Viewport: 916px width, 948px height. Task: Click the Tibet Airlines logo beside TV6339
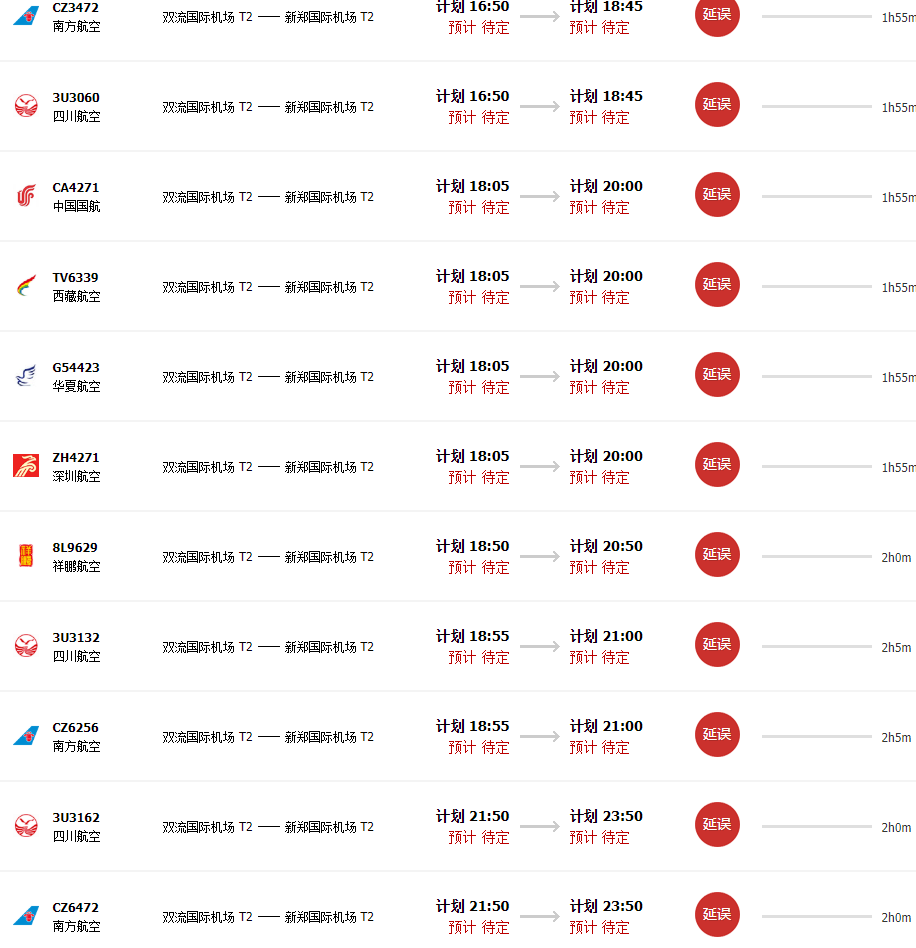coord(26,285)
